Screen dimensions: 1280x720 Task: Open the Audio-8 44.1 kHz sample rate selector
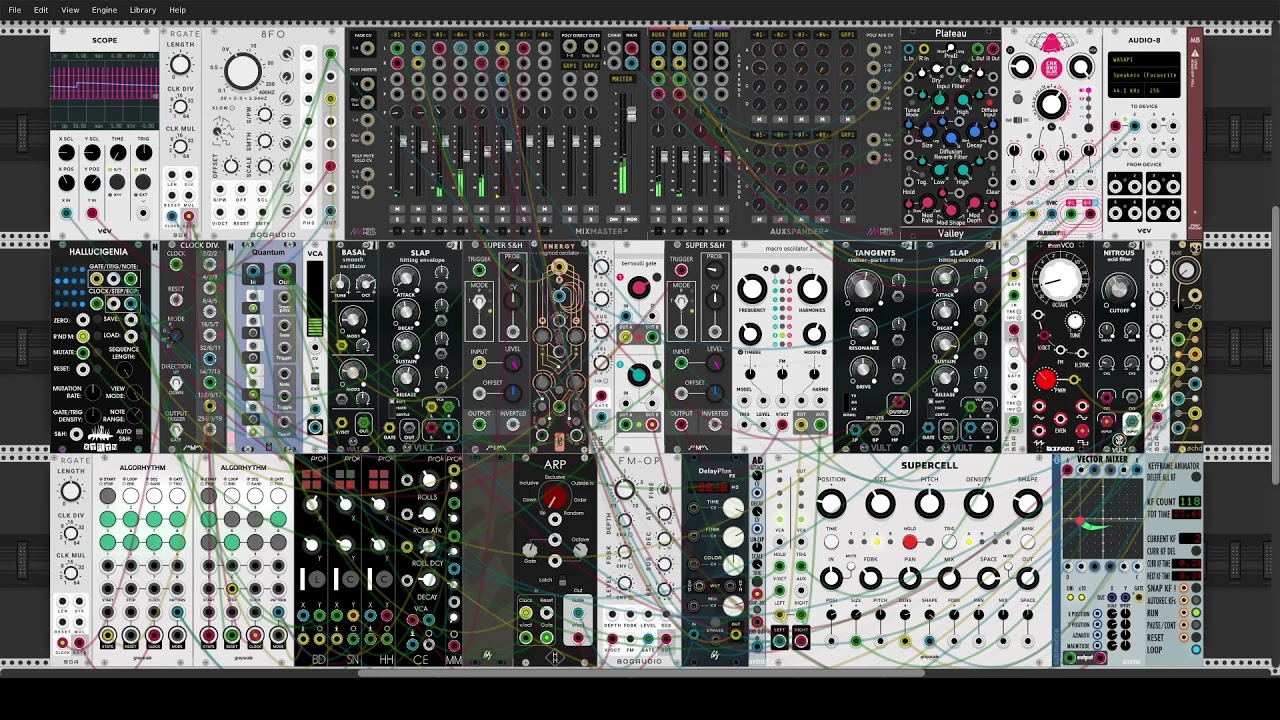coord(1126,91)
